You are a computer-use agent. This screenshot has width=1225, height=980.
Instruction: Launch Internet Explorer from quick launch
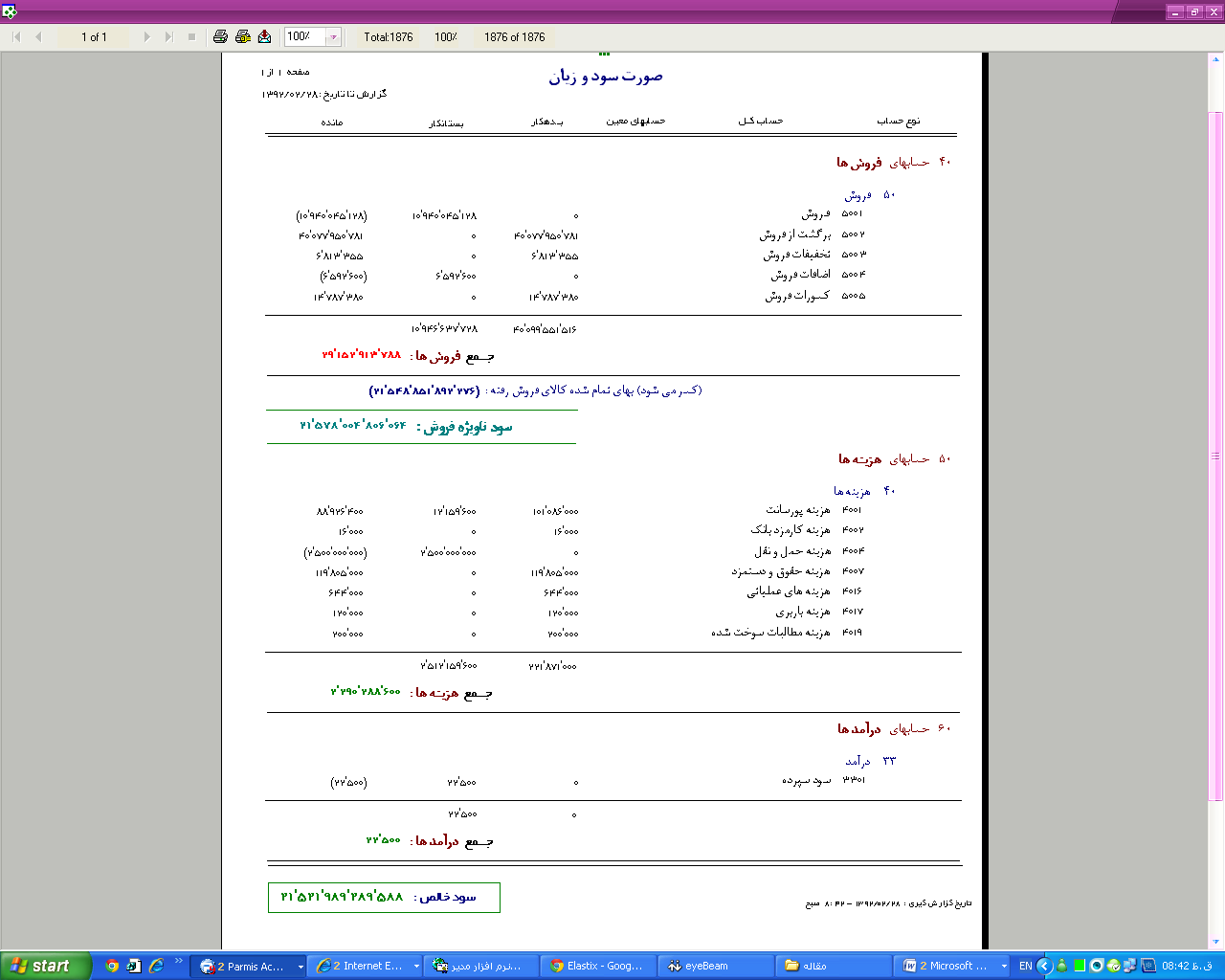tap(156, 966)
